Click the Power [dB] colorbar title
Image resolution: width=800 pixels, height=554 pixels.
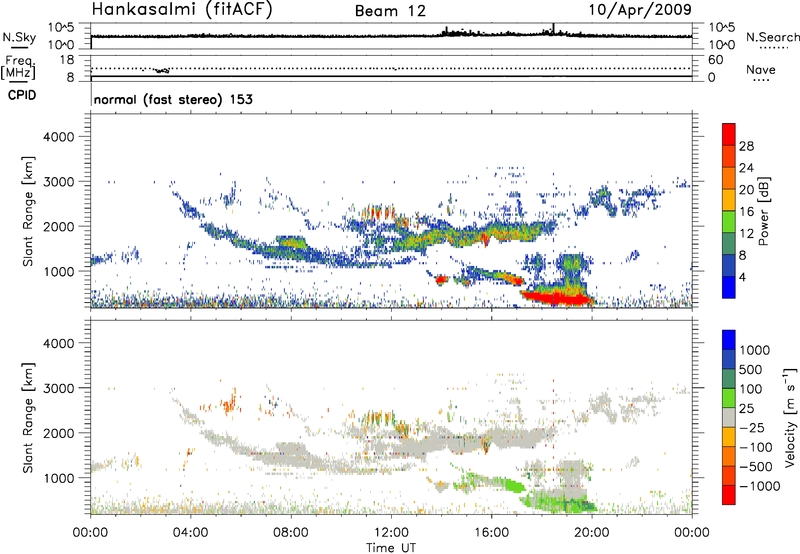click(x=763, y=211)
